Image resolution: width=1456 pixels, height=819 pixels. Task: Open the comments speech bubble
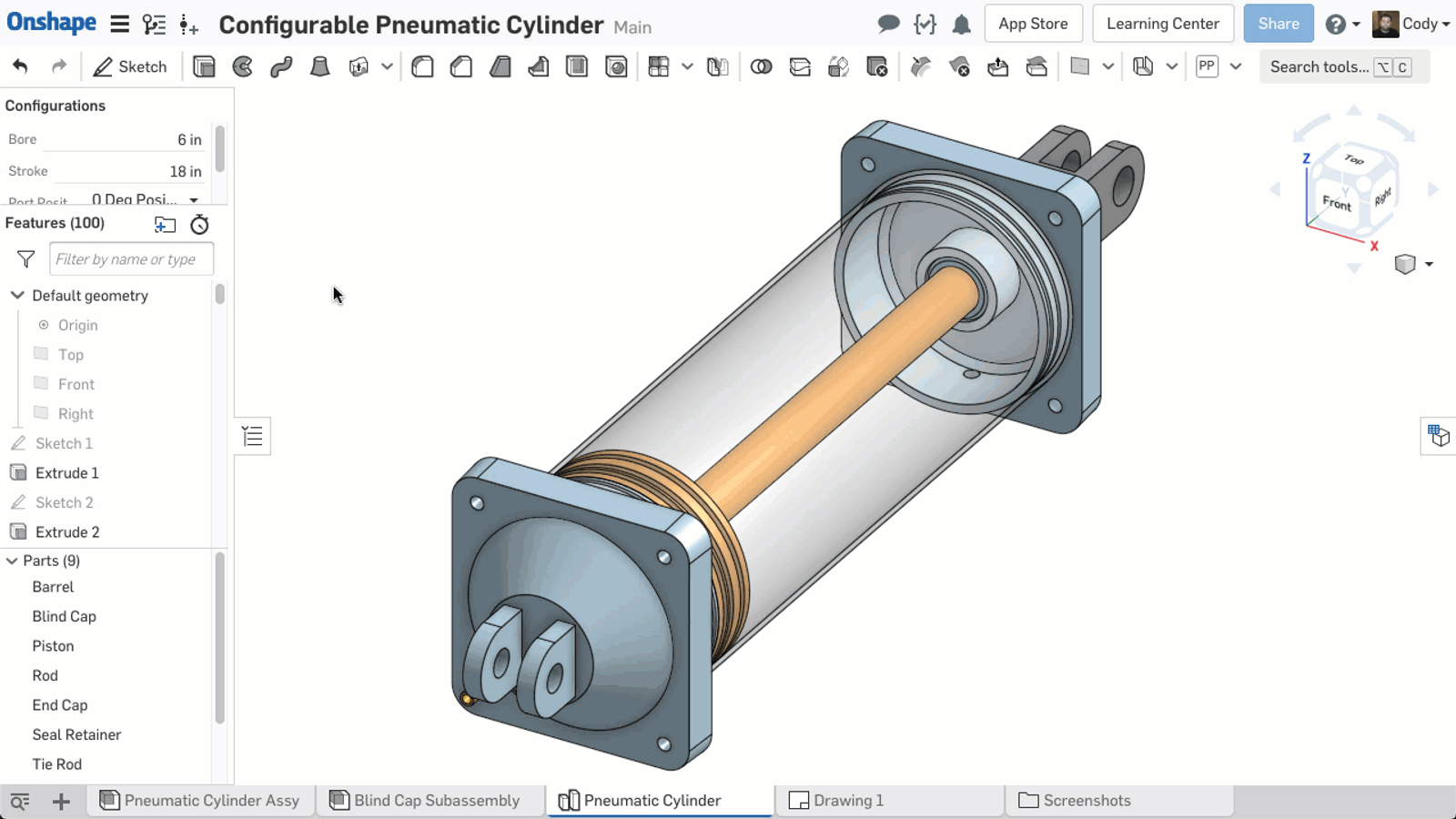tap(888, 25)
